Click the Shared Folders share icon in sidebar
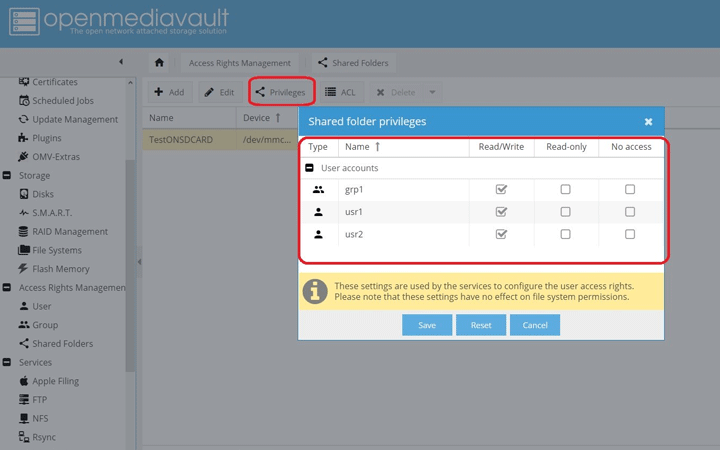This screenshot has height=450, width=720. (x=24, y=343)
